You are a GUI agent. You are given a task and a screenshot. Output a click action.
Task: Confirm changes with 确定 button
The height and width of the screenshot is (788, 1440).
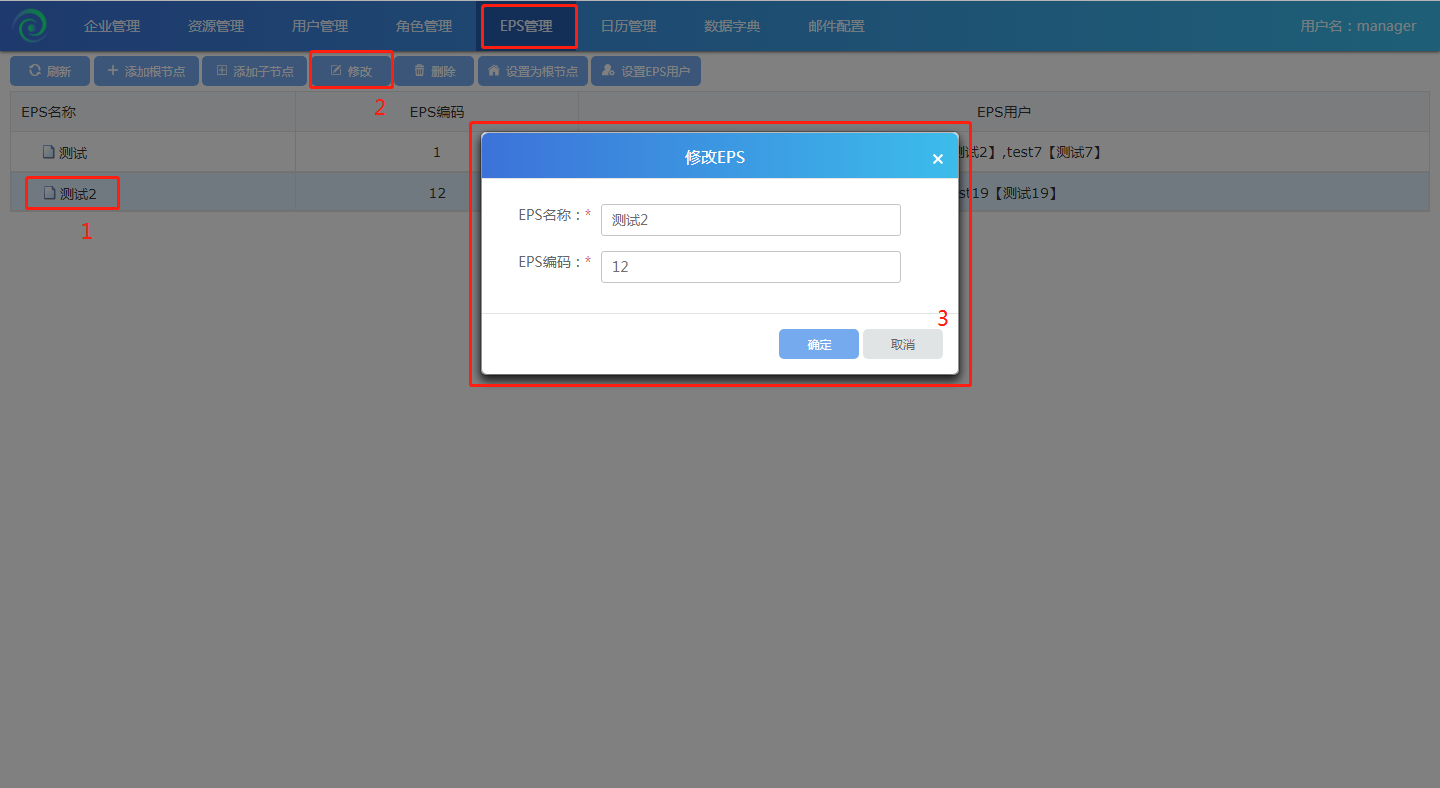point(818,344)
